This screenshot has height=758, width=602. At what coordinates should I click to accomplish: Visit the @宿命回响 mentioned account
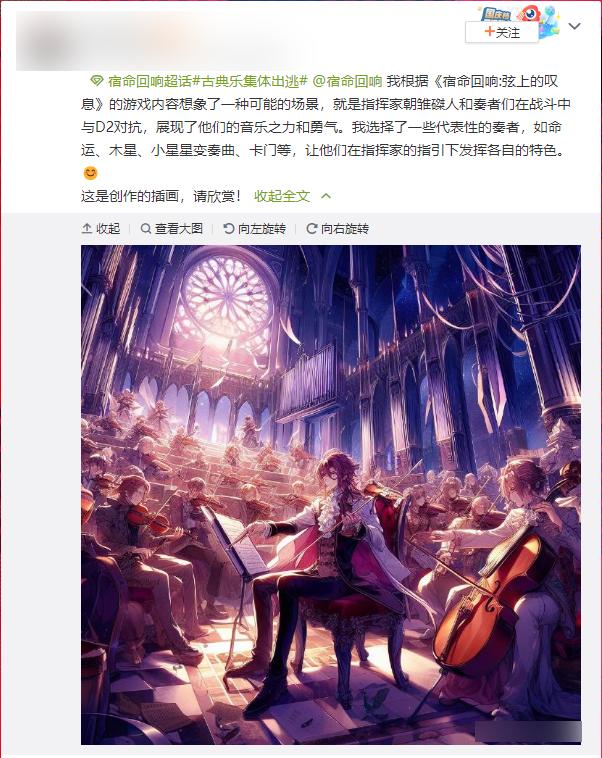[x=348, y=81]
